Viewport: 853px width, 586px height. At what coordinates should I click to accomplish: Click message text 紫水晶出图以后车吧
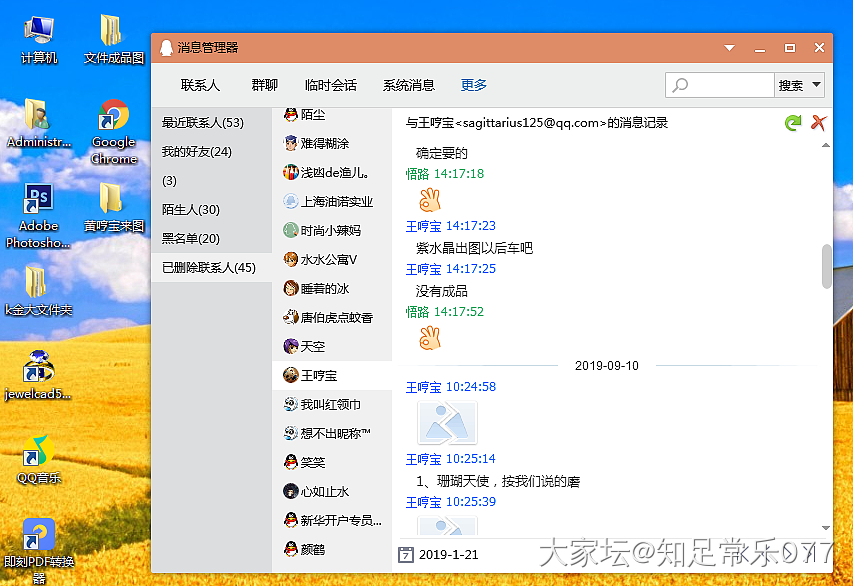click(x=474, y=248)
